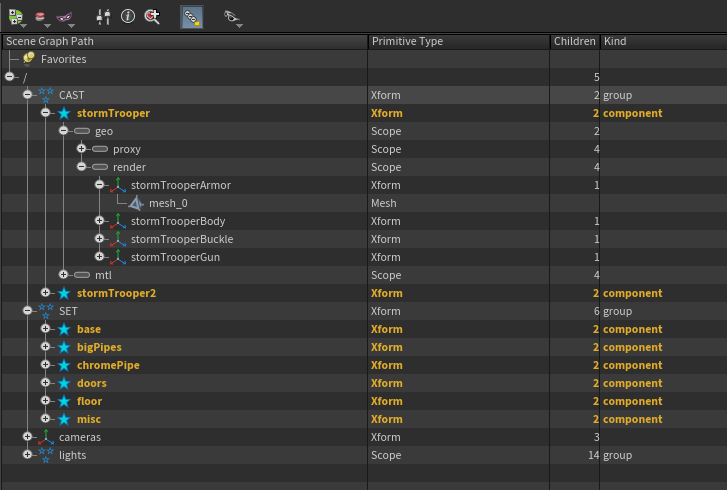This screenshot has height=490, width=727.
Task: Expand the stormTrooperBuckle node
Action: [x=99, y=238]
